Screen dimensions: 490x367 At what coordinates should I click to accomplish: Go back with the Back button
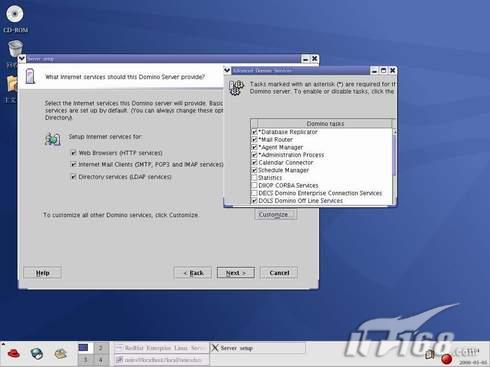click(x=193, y=273)
